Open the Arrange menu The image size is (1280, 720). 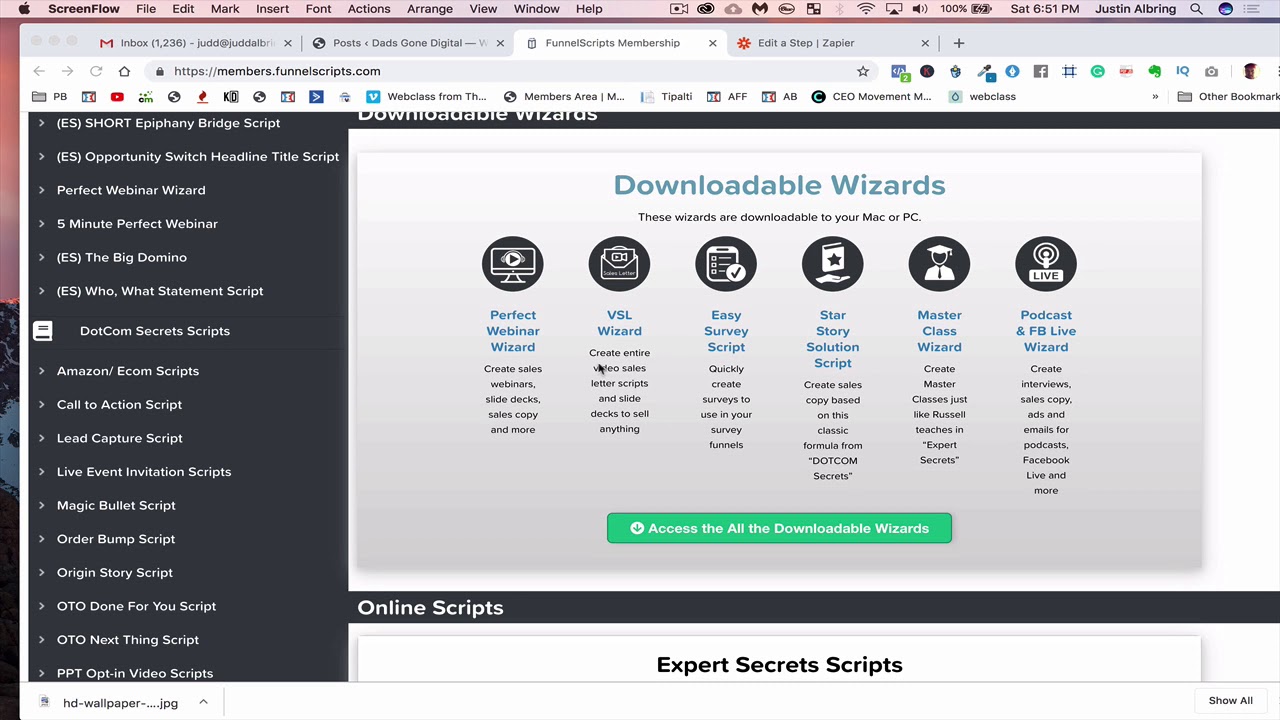(x=430, y=9)
